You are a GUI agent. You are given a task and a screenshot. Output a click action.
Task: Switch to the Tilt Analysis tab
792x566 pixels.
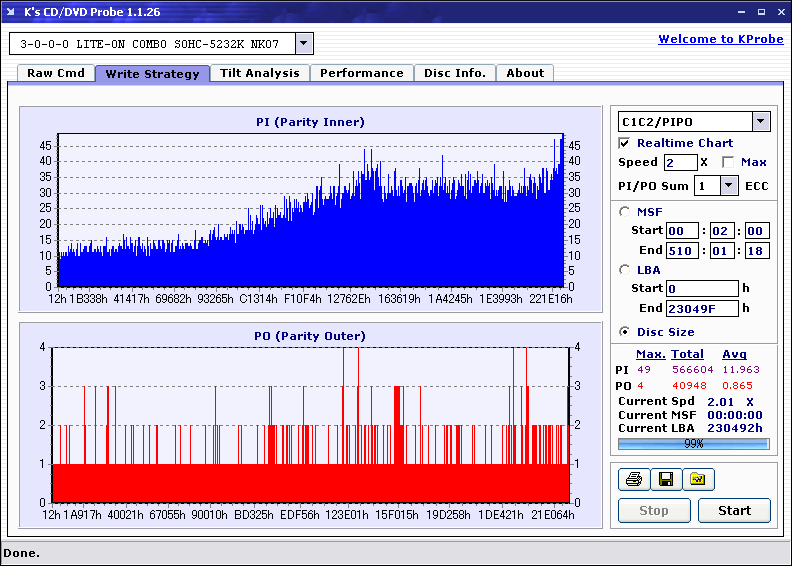pos(260,73)
